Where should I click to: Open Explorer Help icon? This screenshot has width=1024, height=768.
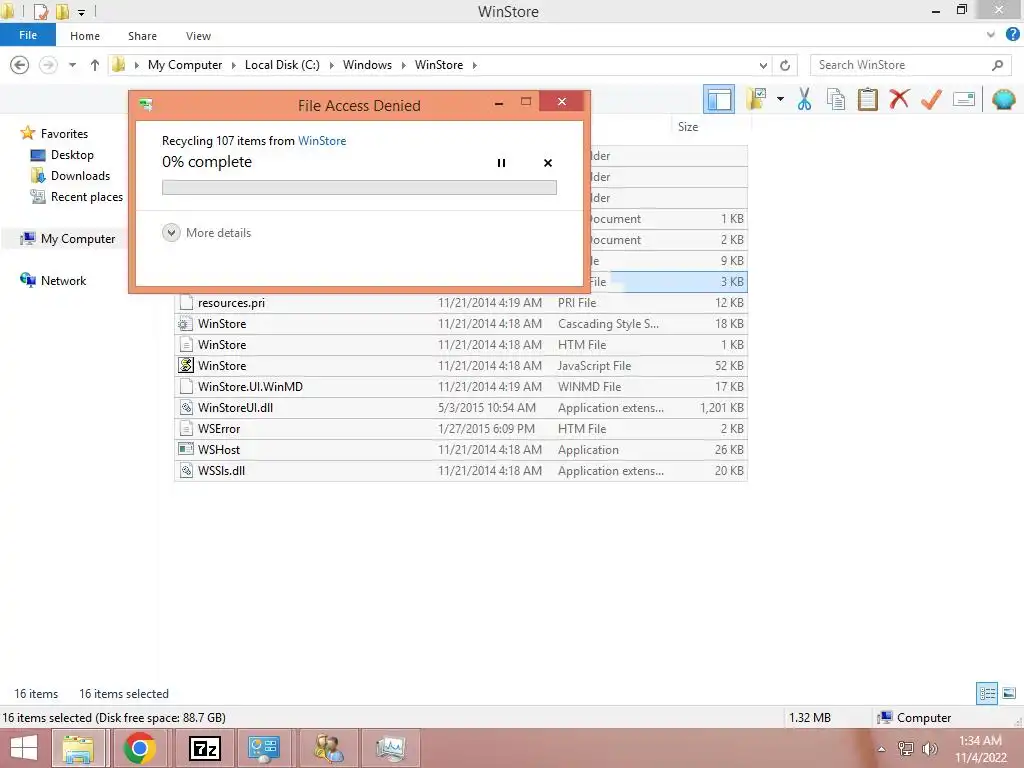[1012, 35]
